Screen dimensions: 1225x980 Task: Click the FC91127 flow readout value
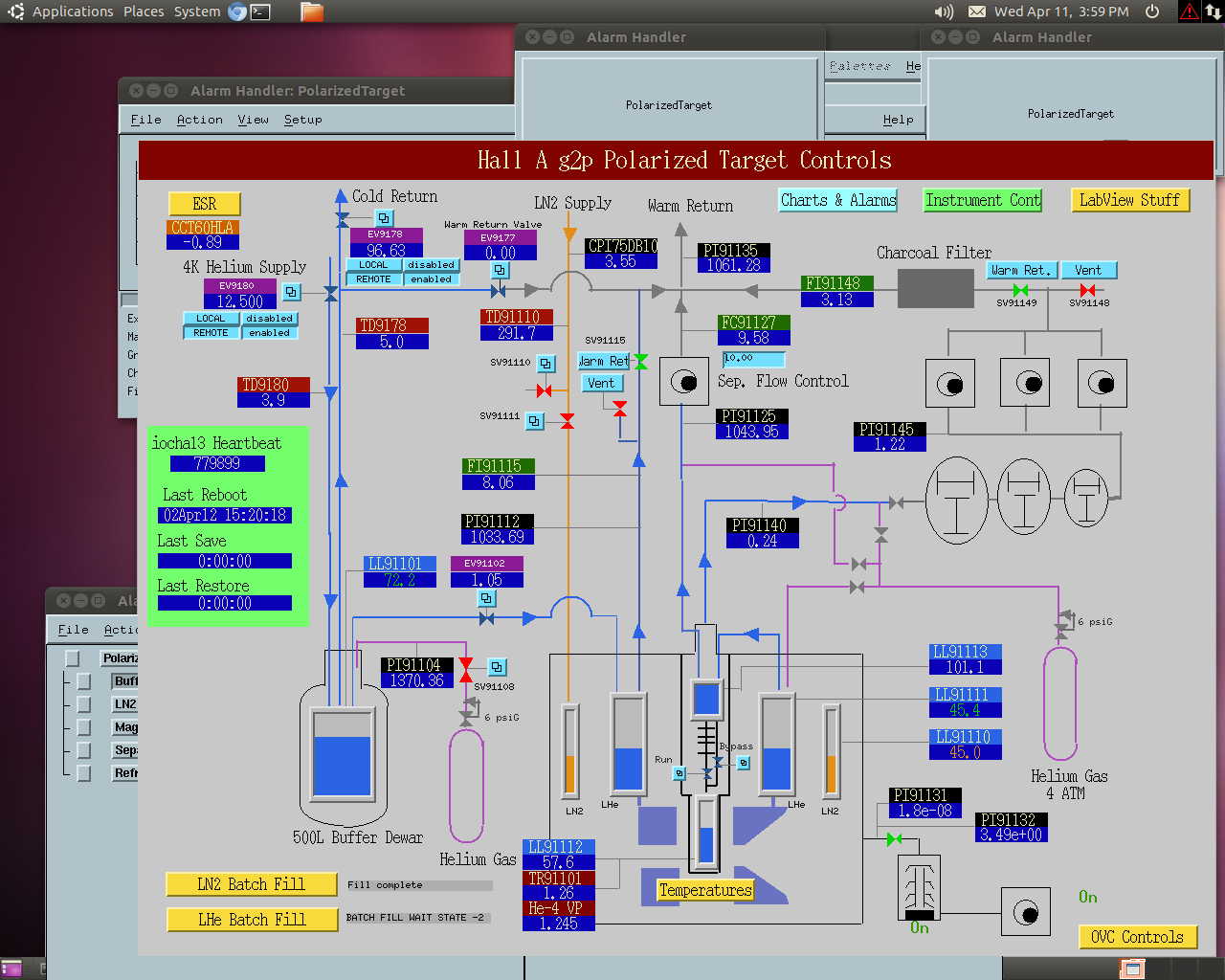(754, 338)
